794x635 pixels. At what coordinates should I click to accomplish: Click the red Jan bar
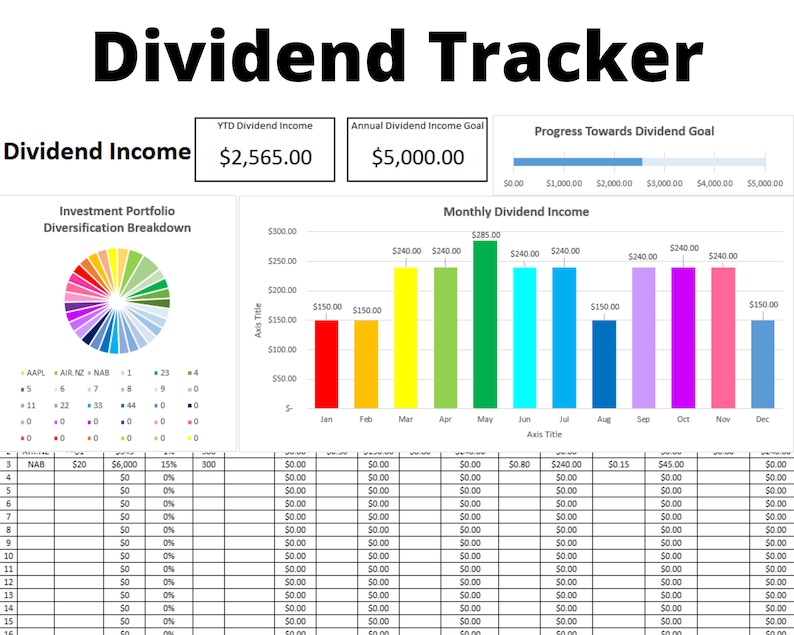point(326,364)
